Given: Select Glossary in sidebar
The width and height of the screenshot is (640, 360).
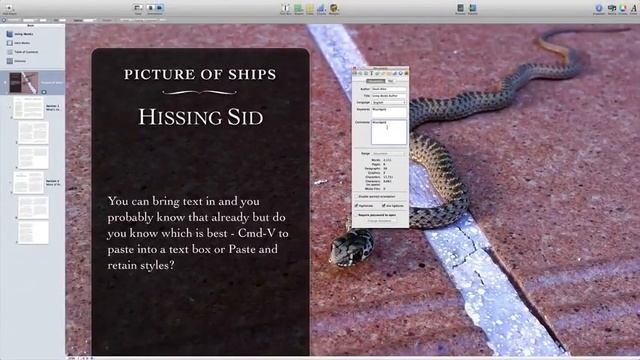Looking at the screenshot, I should [16, 61].
